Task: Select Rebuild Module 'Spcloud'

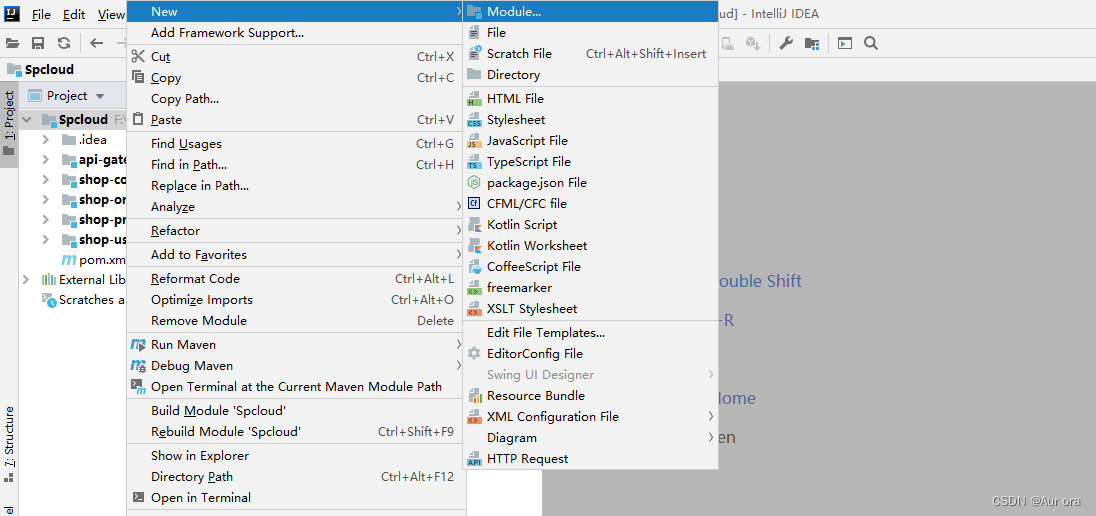Action: (x=296, y=431)
